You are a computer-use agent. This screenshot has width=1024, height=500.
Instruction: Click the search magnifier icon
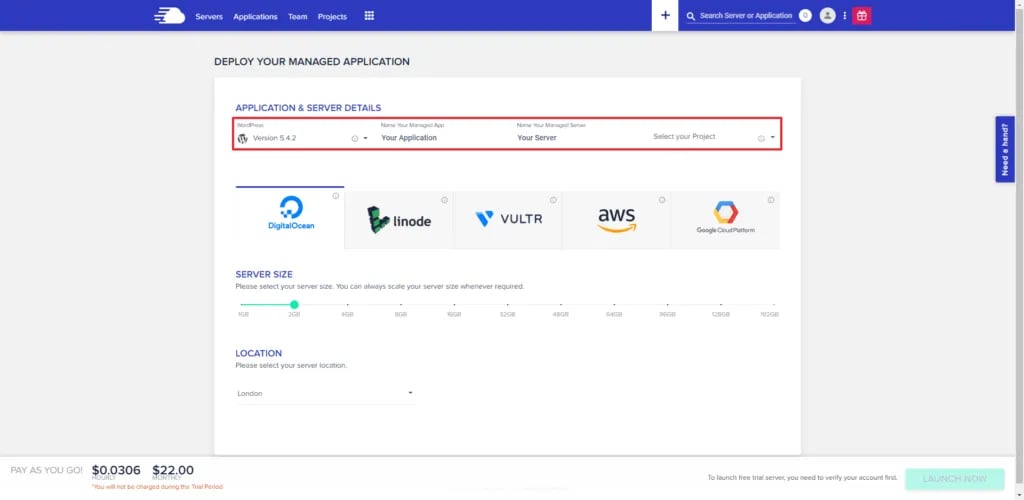click(691, 16)
